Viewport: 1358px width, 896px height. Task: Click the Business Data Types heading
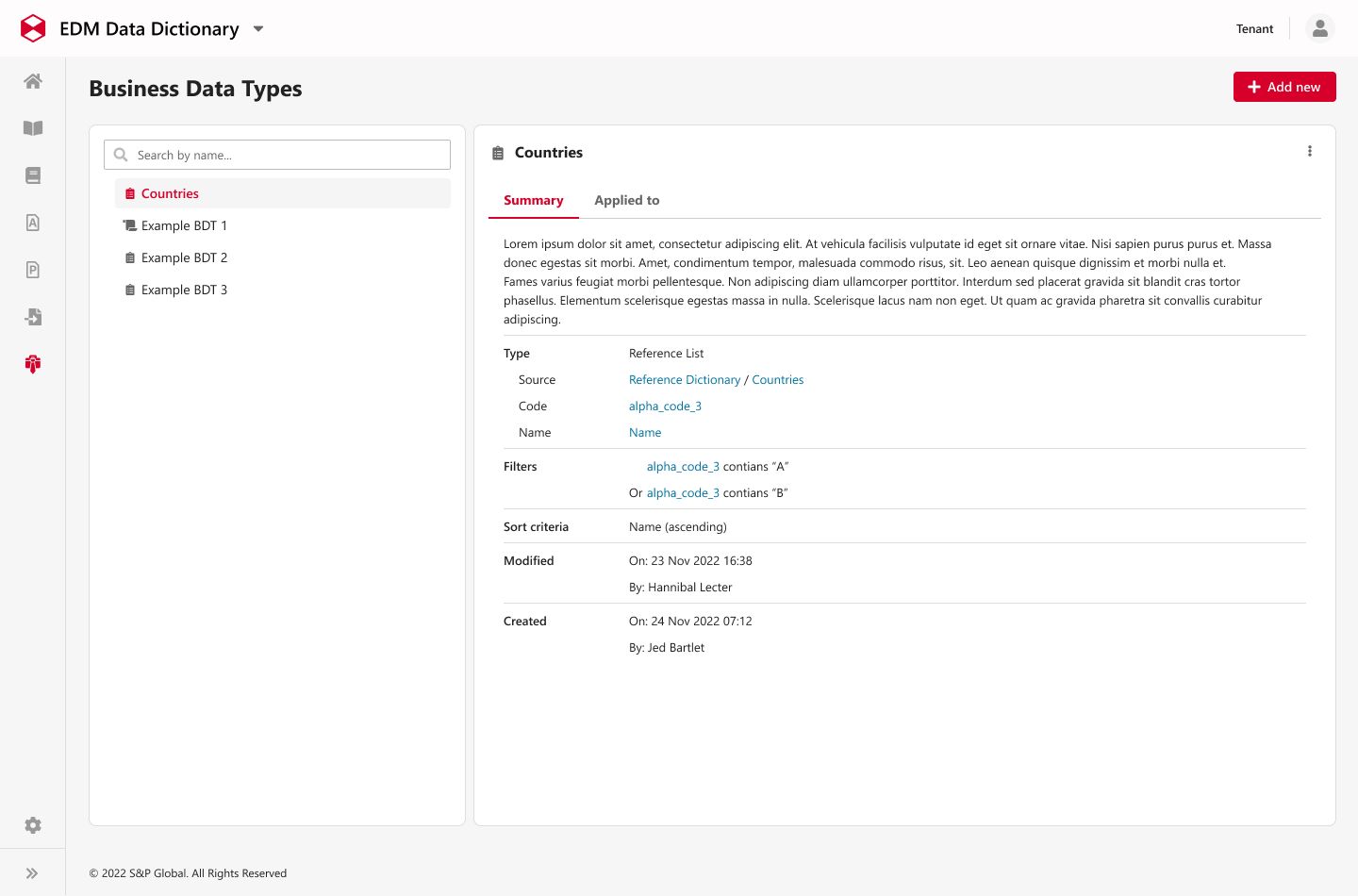click(x=195, y=89)
